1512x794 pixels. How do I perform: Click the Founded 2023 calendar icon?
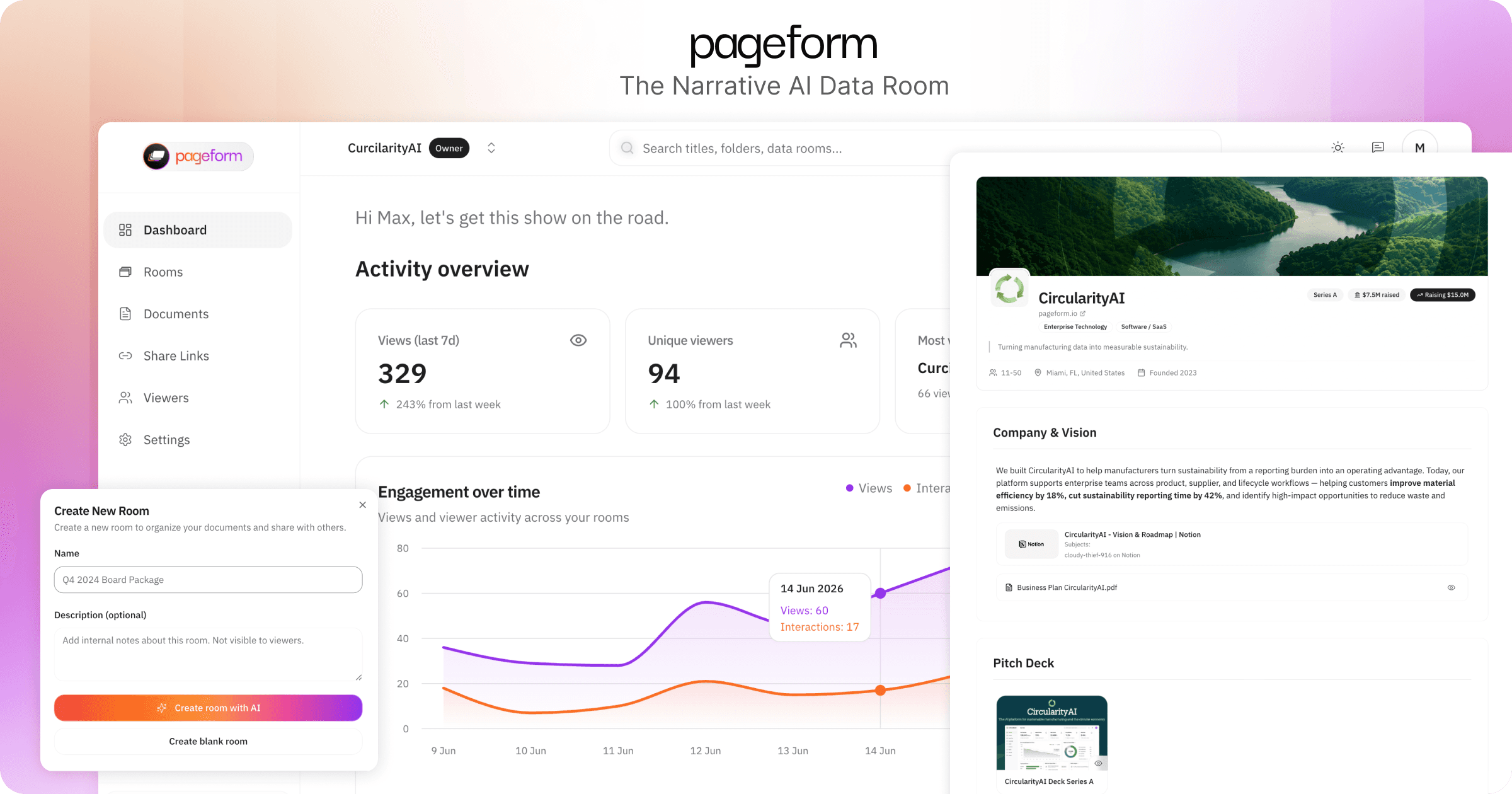[1141, 373]
